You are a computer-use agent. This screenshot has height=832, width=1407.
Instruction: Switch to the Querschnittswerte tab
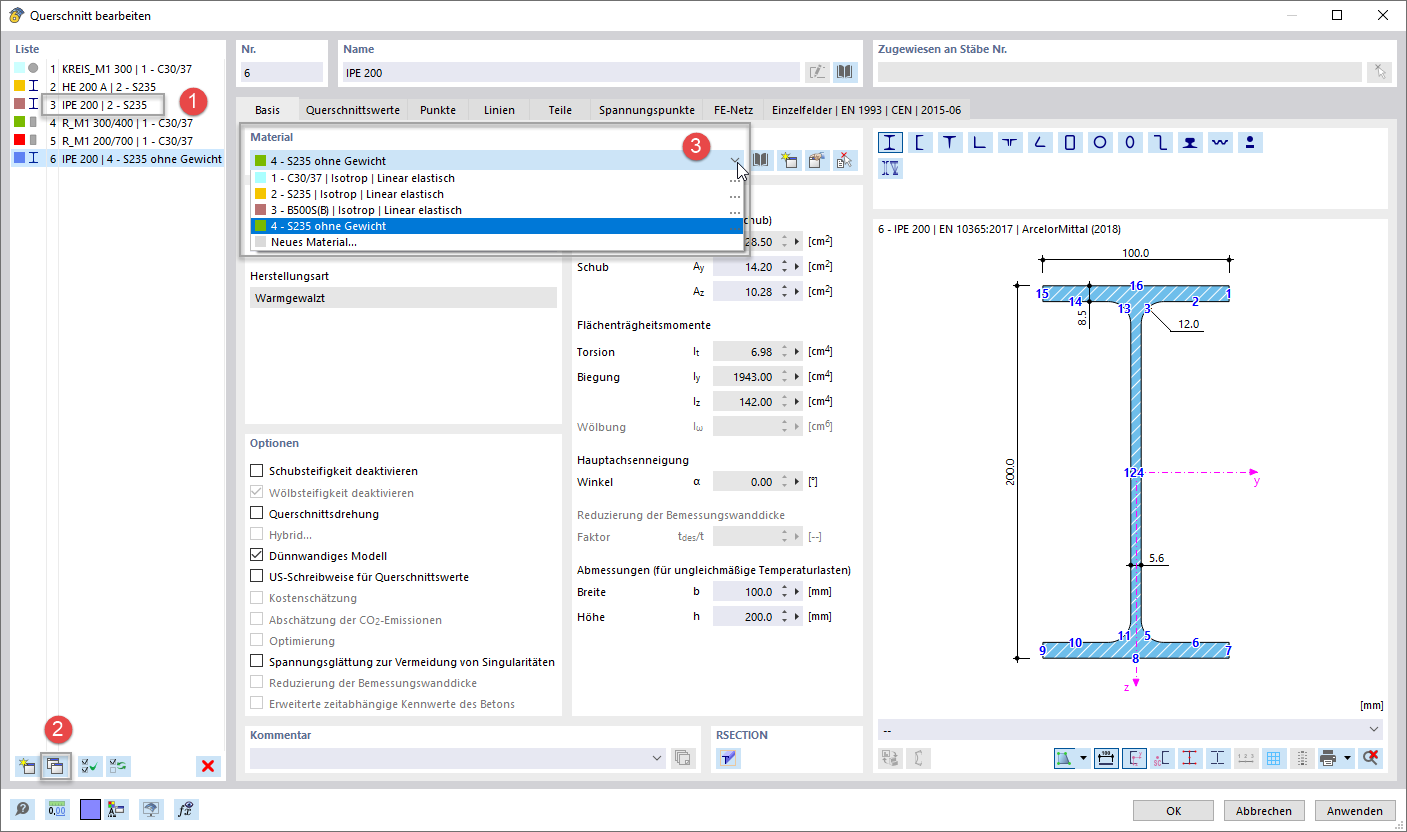tap(353, 110)
